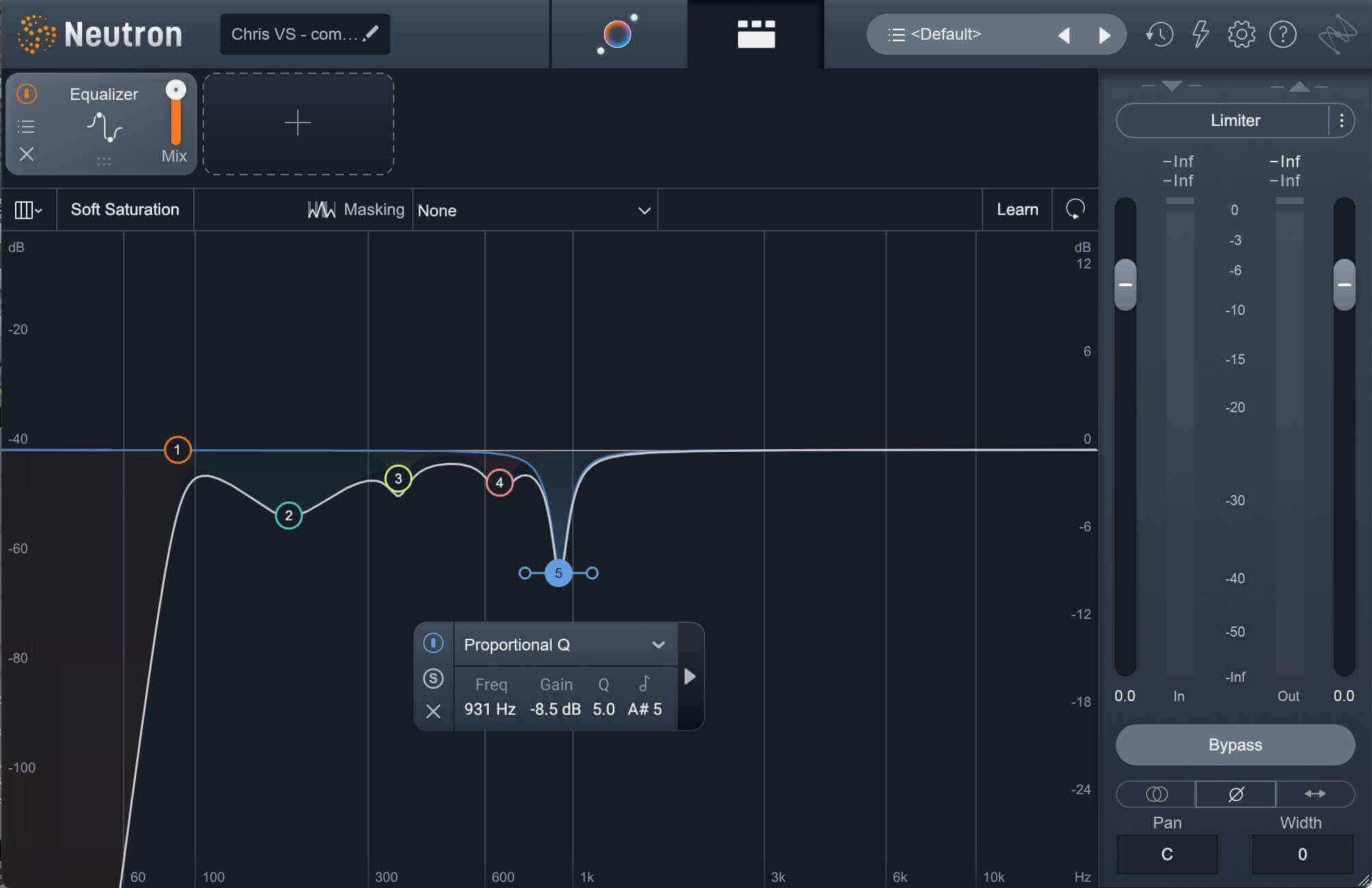Solo band 5 with S button
1372x888 pixels.
tap(433, 678)
